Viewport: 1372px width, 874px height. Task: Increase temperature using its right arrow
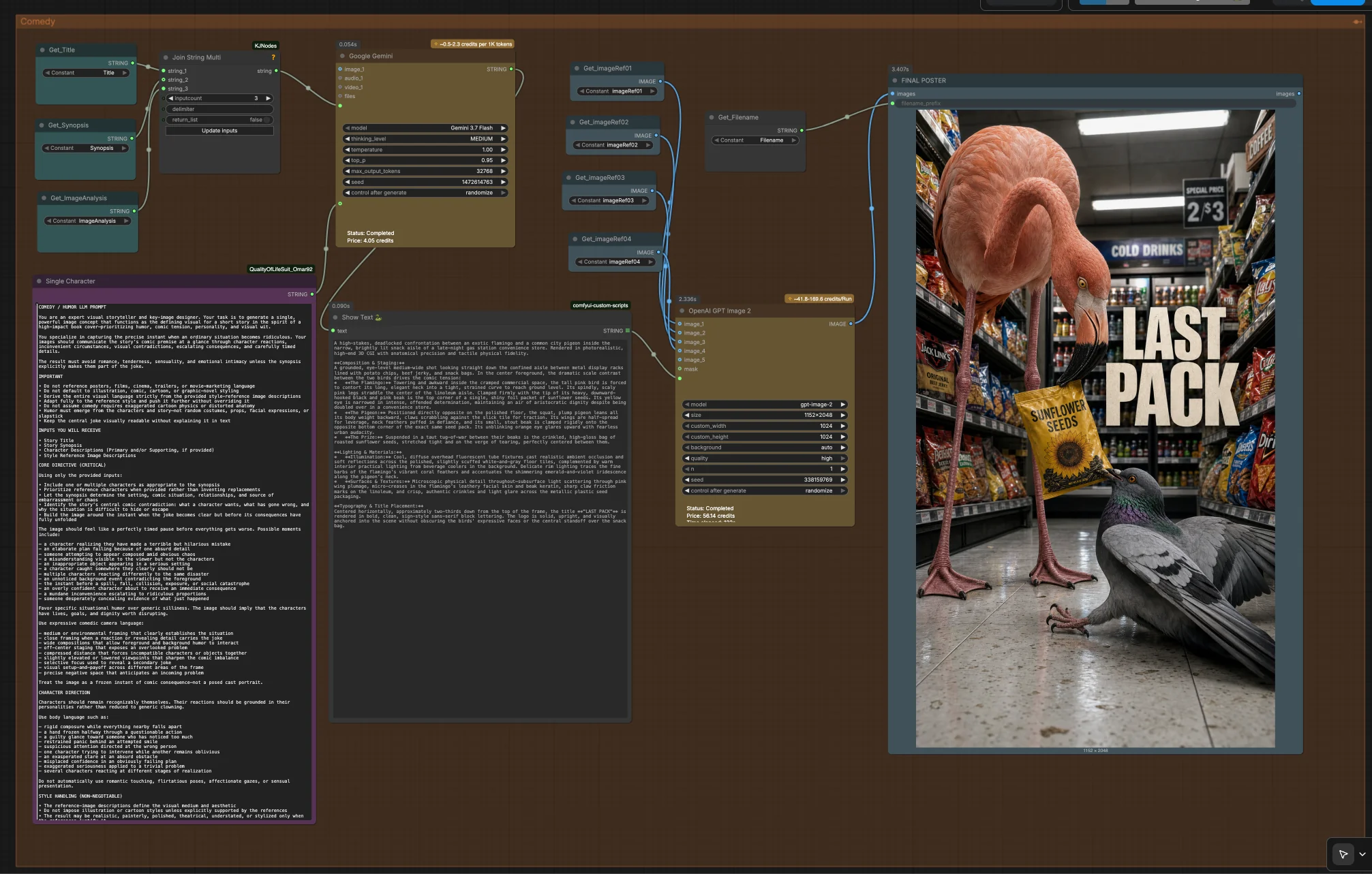click(x=503, y=150)
